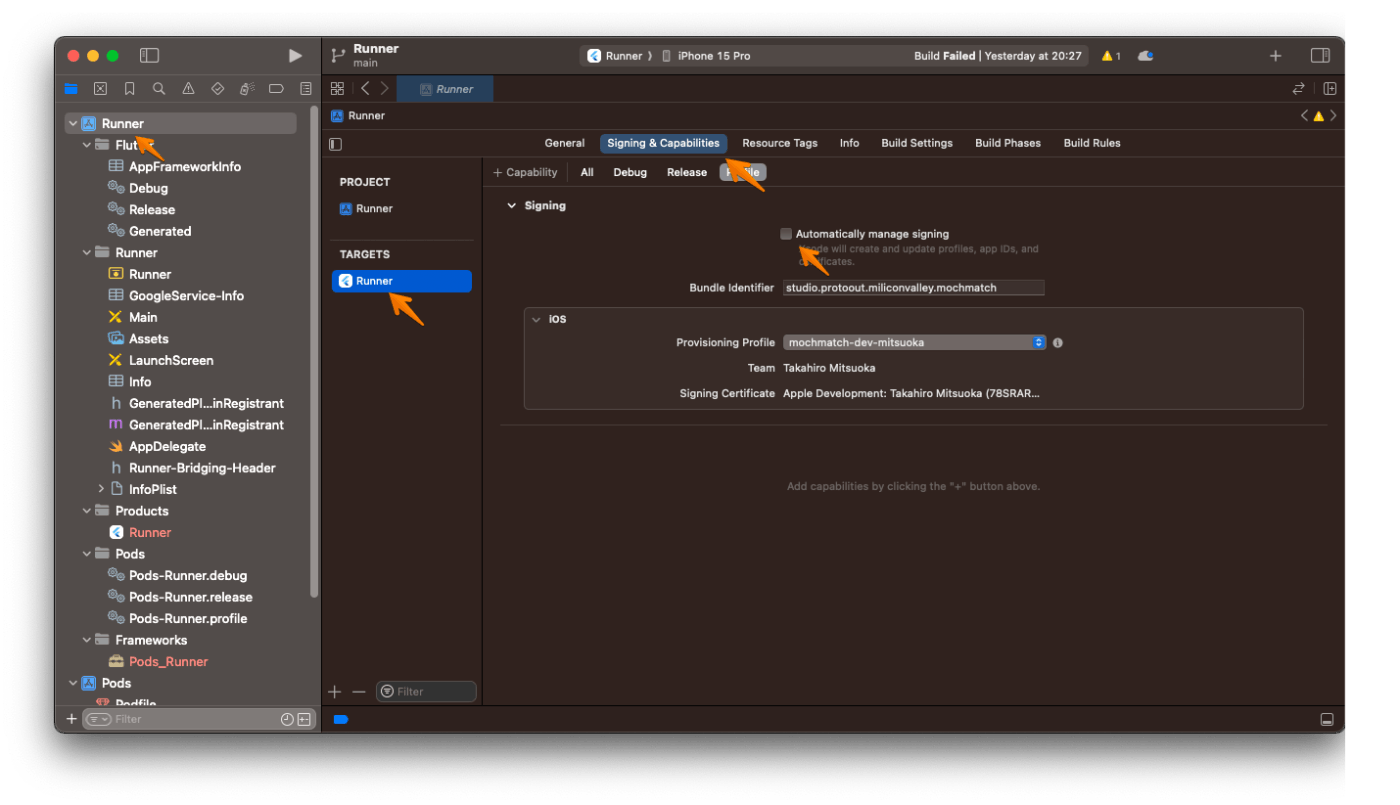Screen dimensions: 1400x805
Task: Select the All configuration filter
Action: pos(587,173)
